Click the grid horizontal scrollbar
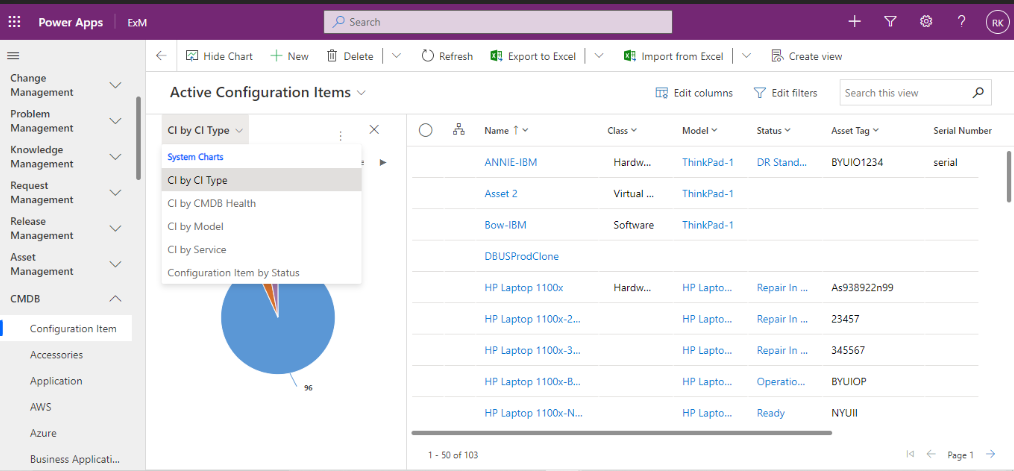This screenshot has height=471, width=1014. coord(621,432)
